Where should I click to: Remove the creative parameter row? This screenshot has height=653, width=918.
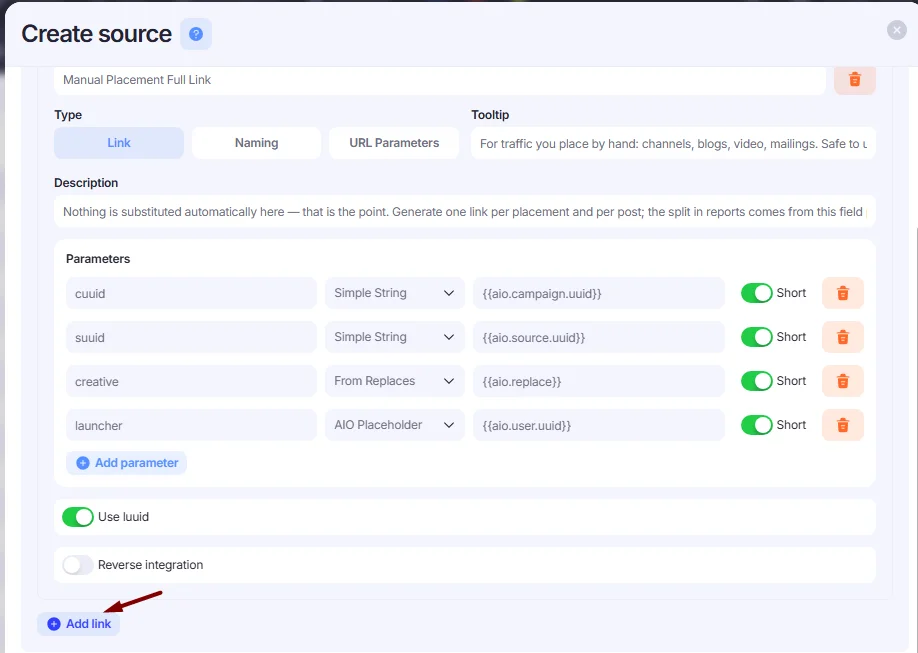pyautogui.click(x=842, y=381)
